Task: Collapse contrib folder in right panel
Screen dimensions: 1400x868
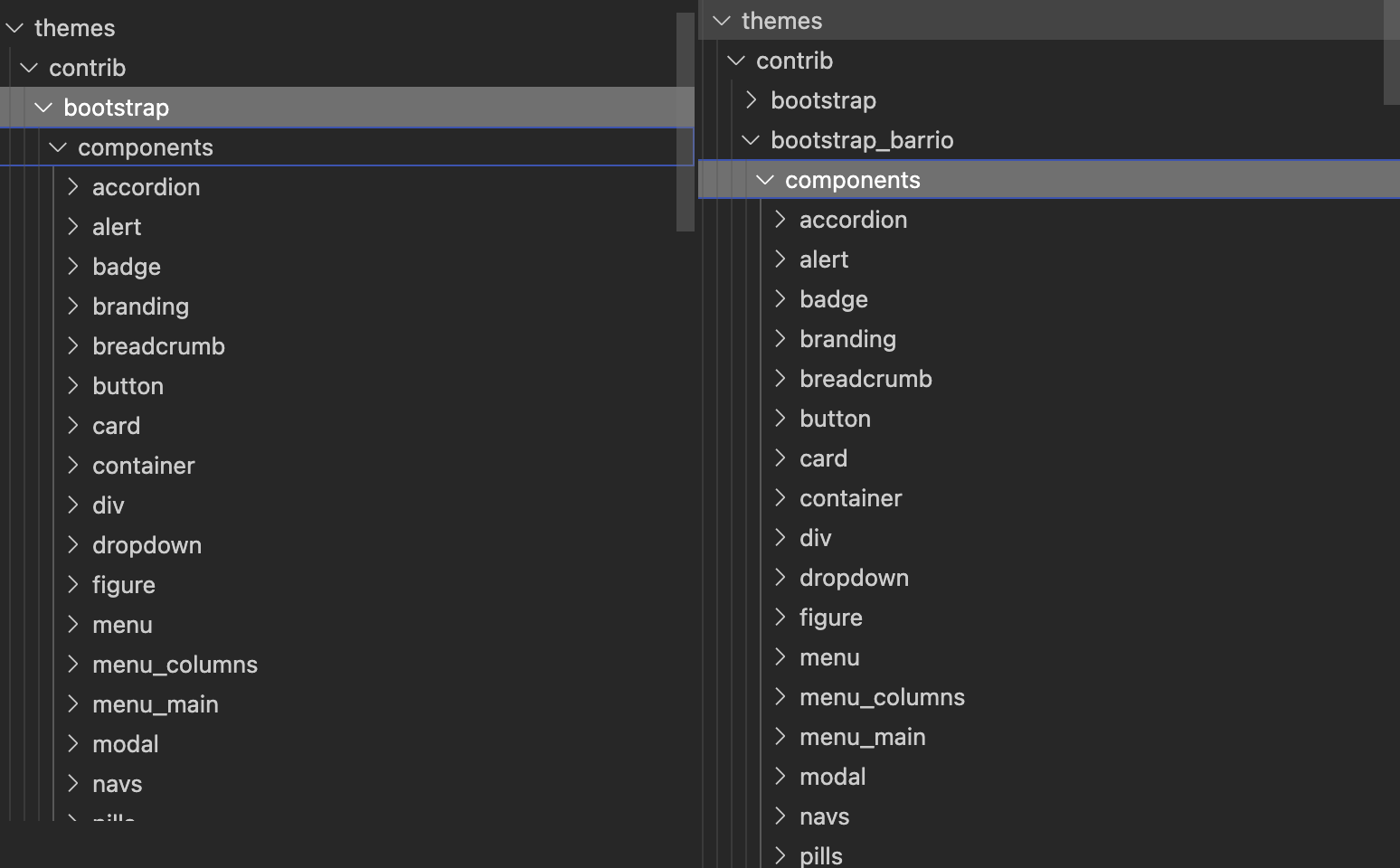Action: [x=736, y=61]
